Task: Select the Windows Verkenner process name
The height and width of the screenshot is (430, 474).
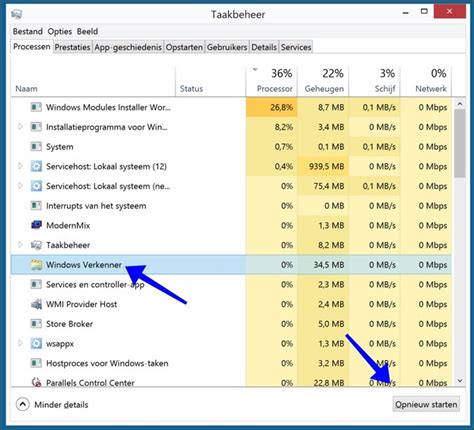Action: coord(84,265)
